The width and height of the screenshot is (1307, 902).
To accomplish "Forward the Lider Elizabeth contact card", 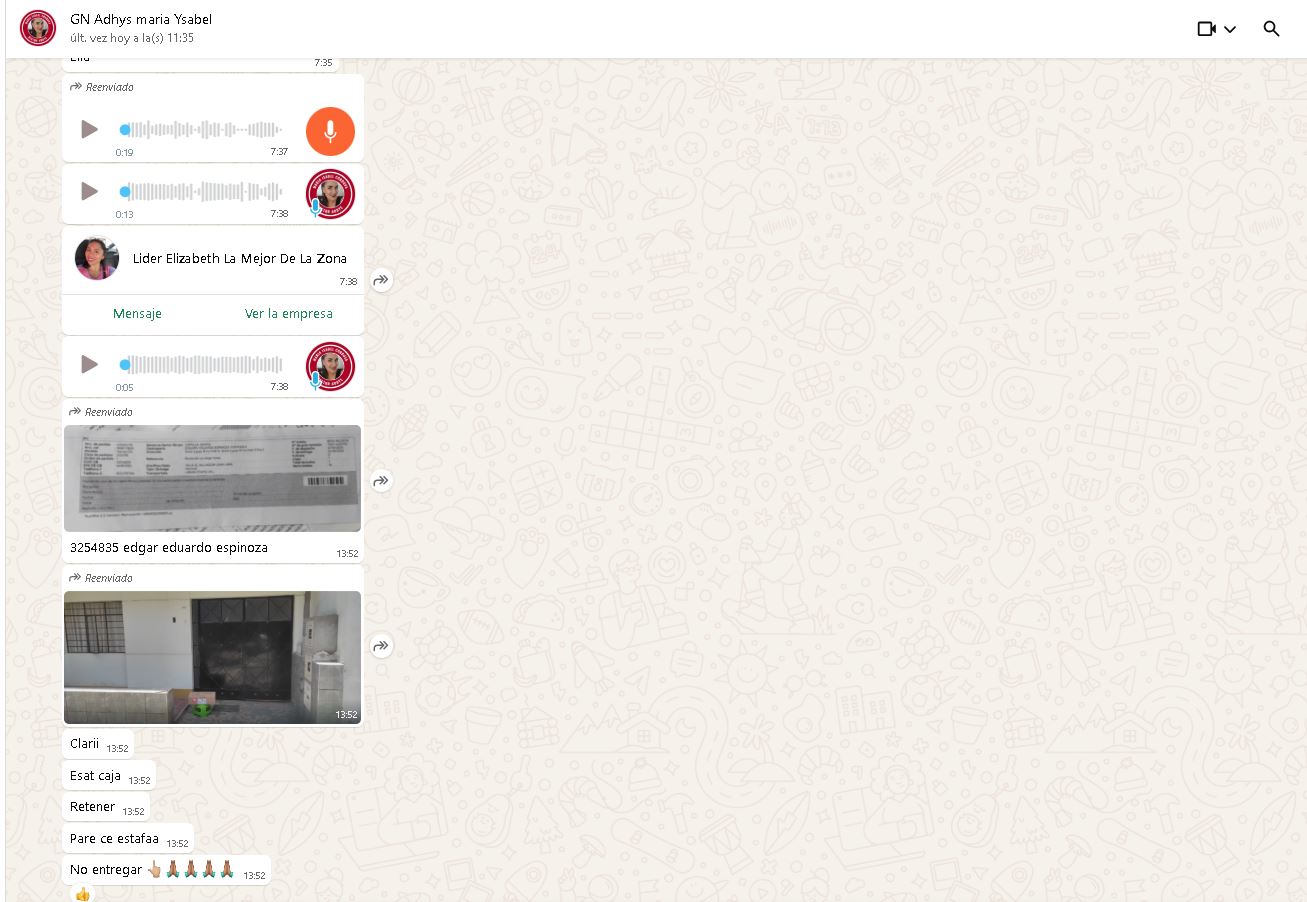I will [381, 281].
